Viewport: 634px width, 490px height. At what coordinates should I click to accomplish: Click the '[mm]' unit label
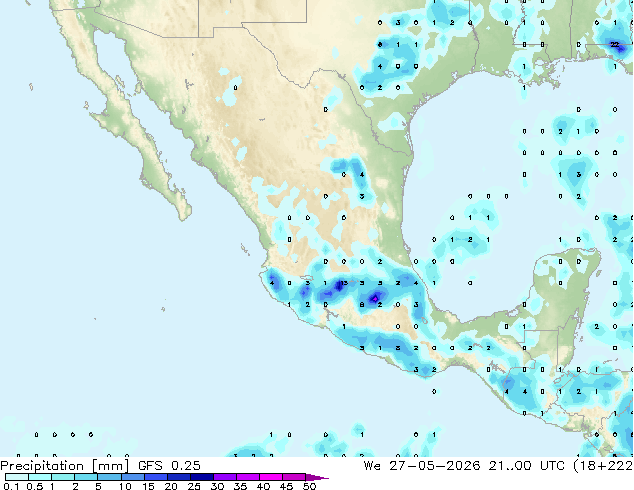(x=111, y=466)
